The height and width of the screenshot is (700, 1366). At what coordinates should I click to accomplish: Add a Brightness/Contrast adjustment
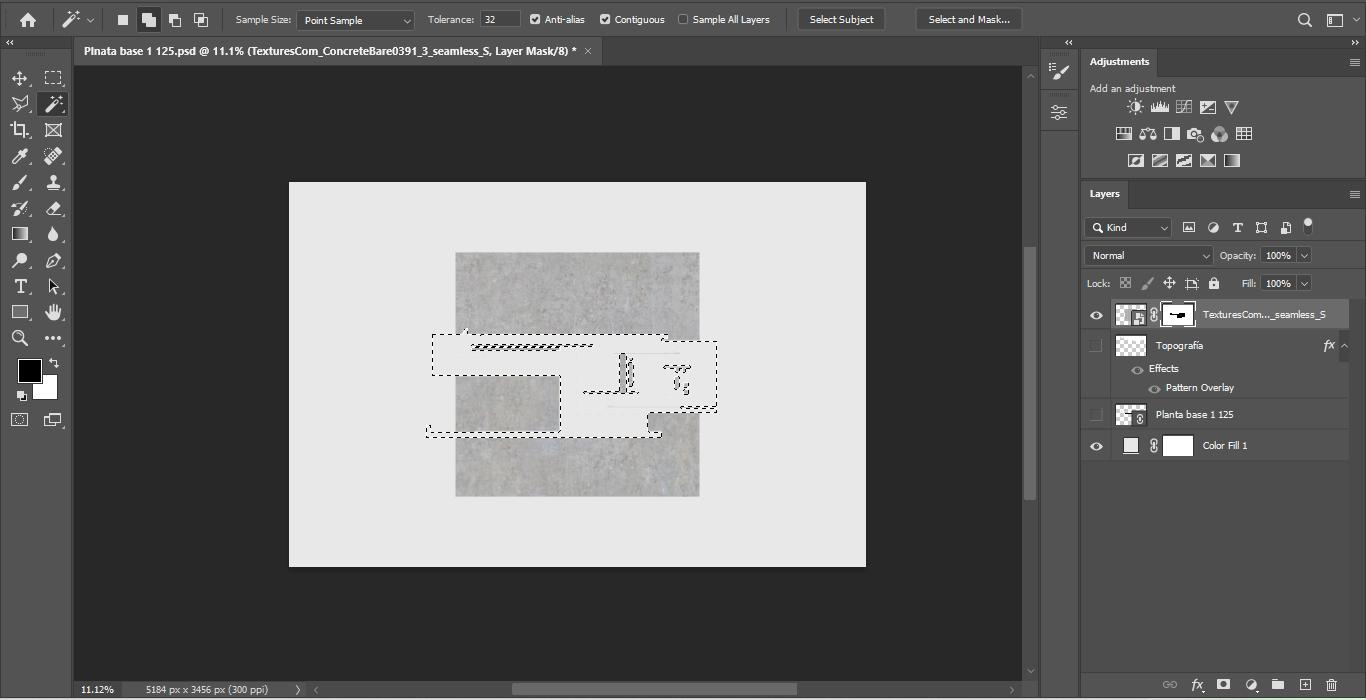pyautogui.click(x=1135, y=107)
